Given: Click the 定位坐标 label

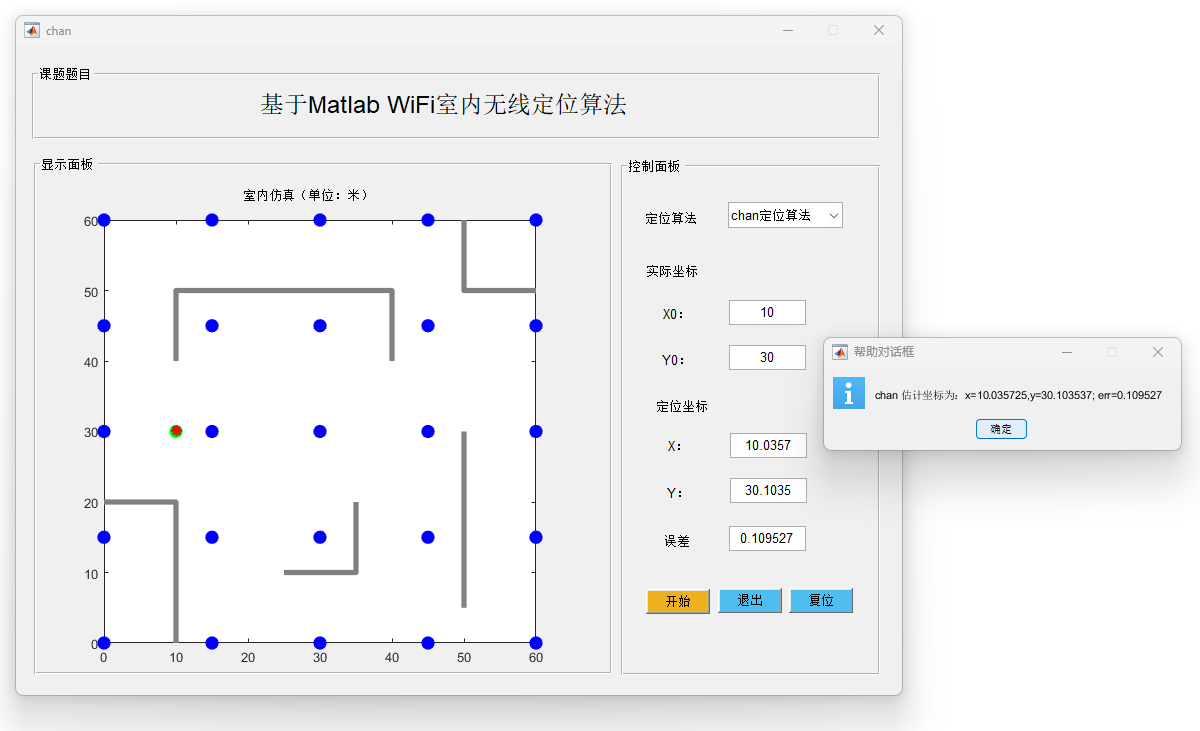Looking at the screenshot, I should 682,406.
